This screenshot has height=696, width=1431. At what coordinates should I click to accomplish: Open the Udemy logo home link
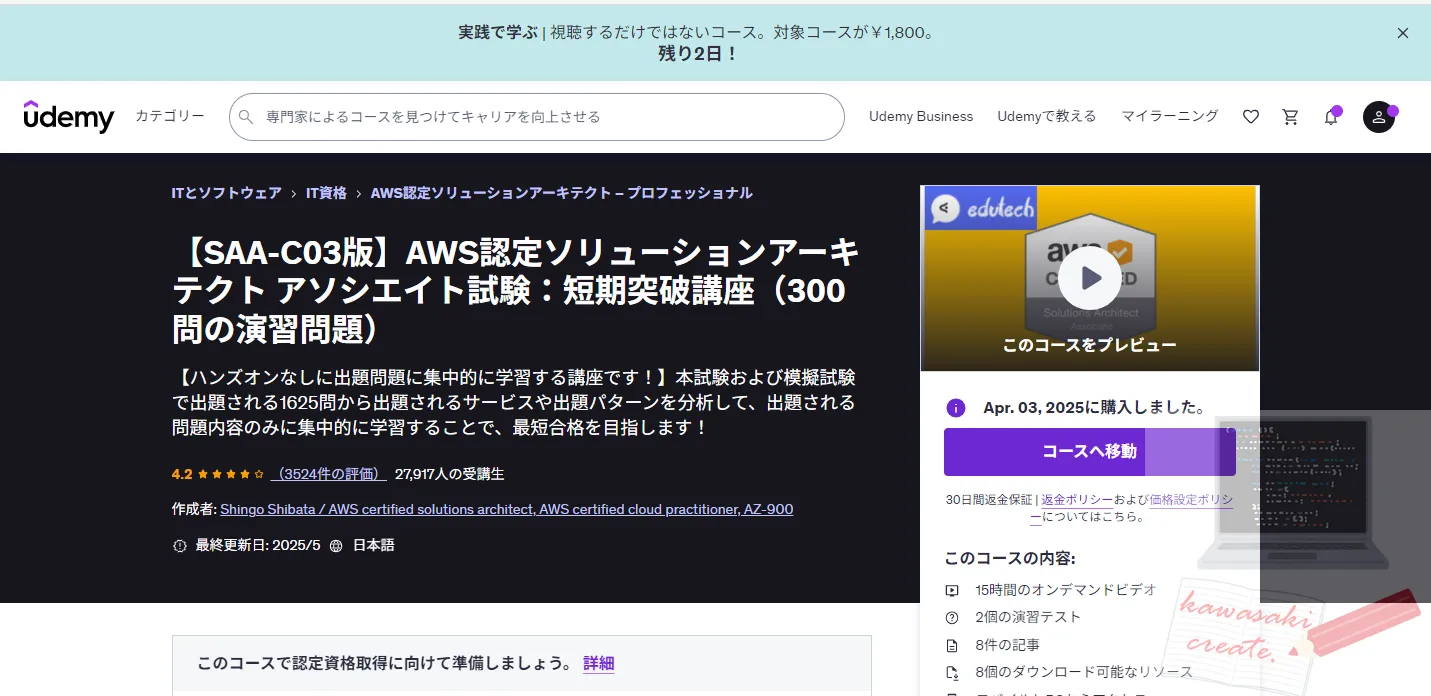(x=69, y=117)
